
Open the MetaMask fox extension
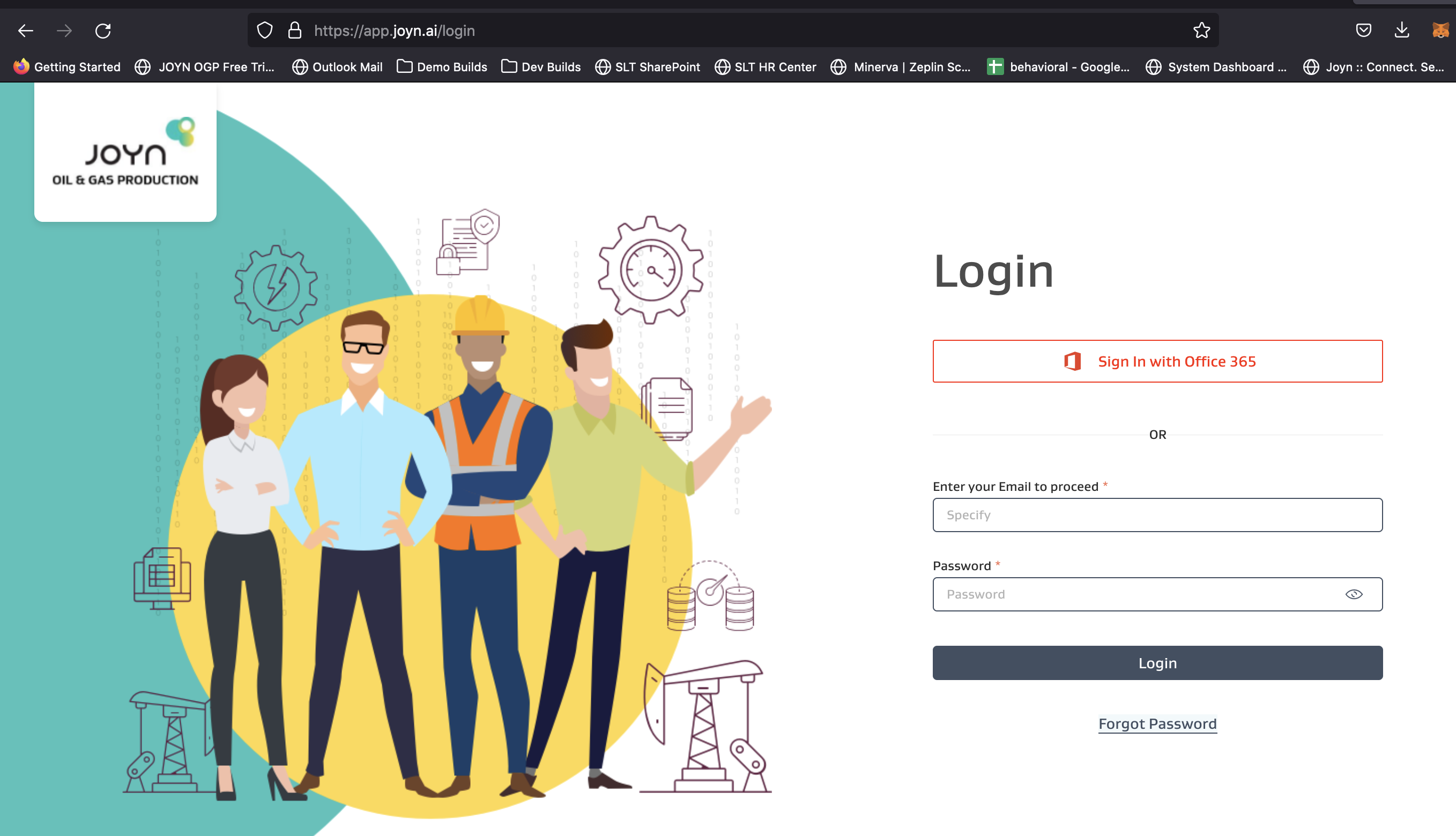point(1440,31)
